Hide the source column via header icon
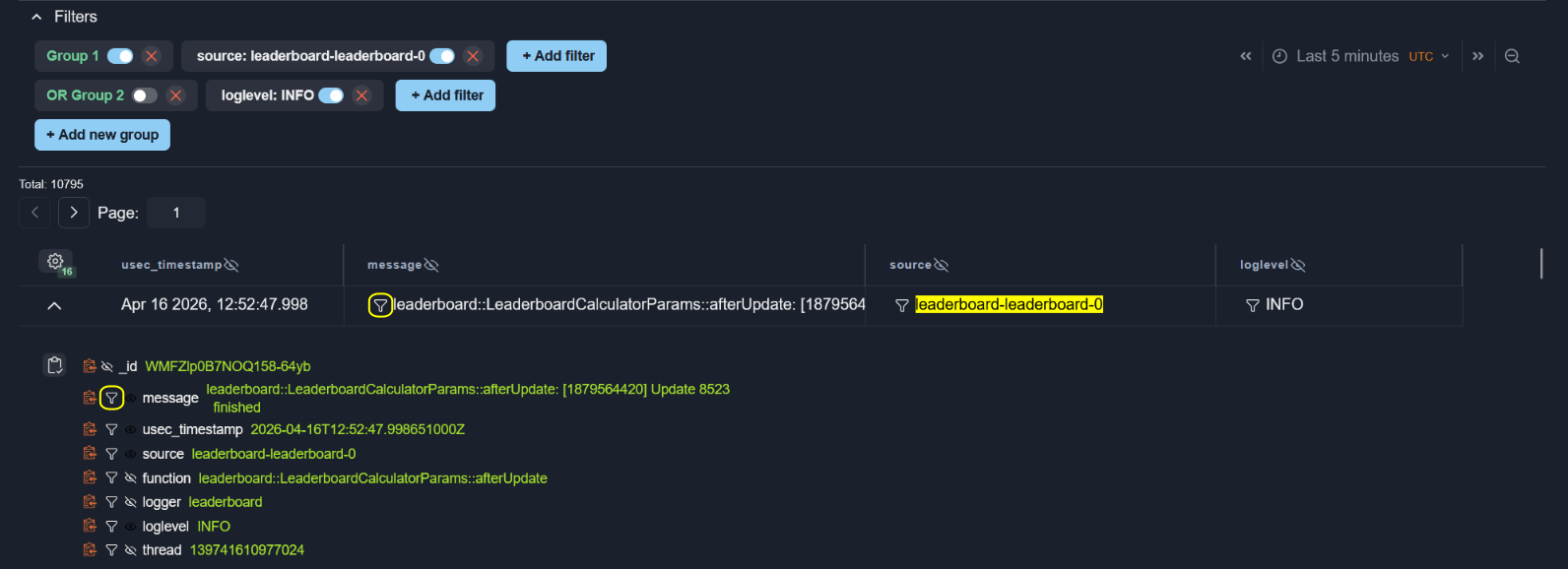This screenshot has width=1568, height=569. point(941,265)
